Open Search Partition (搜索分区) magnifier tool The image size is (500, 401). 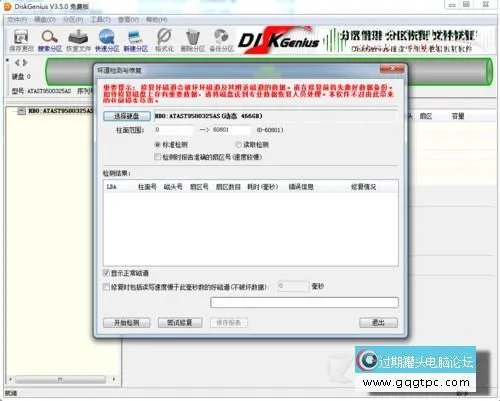pos(50,40)
